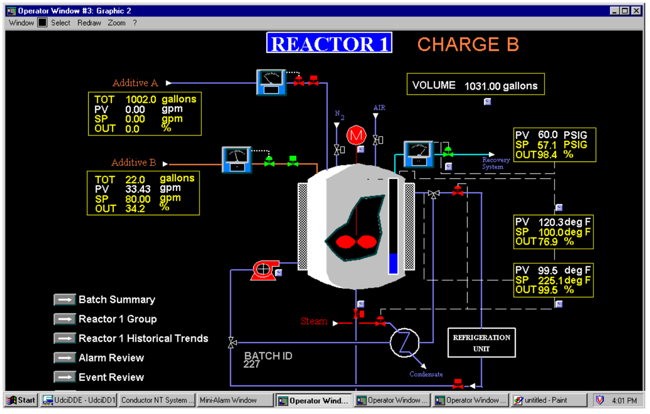Click the small tag icon beside the motor
This screenshot has width=650, height=414.
(361, 149)
